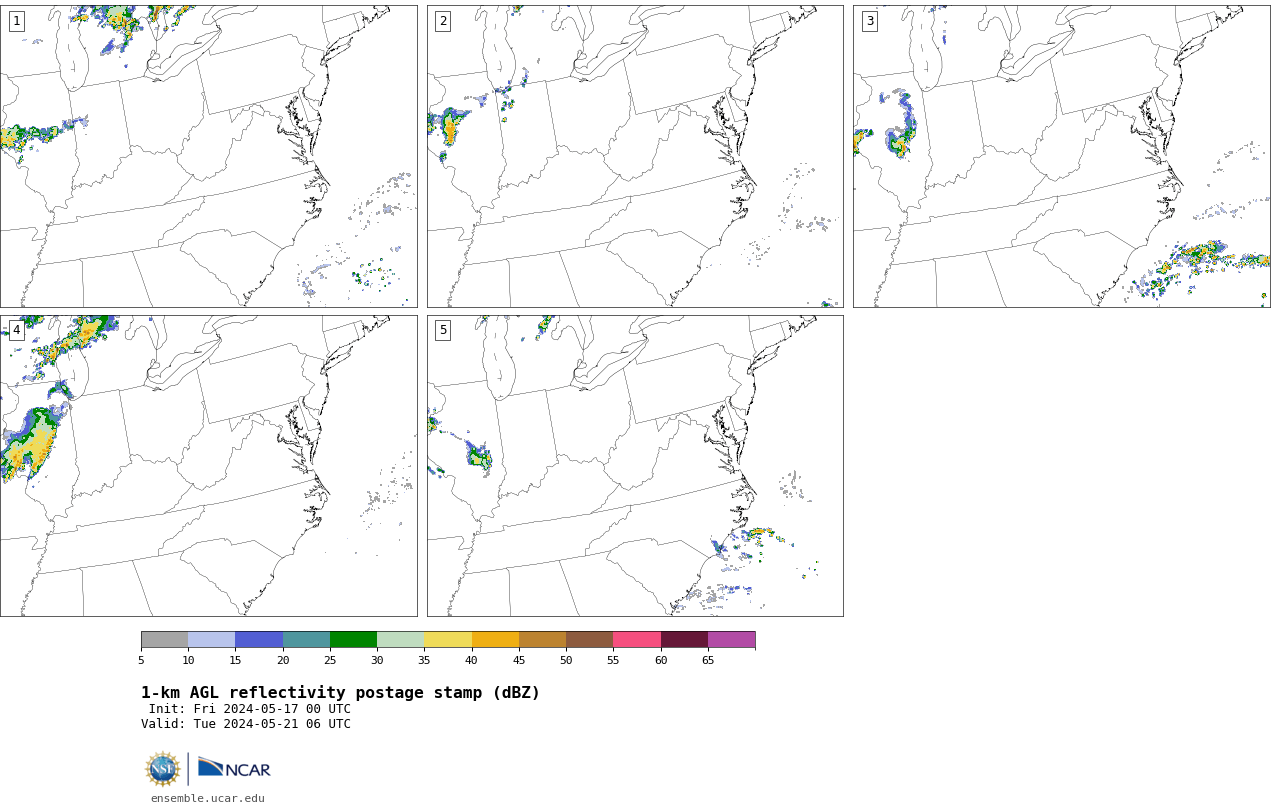1280x809 pixels.
Task: Select the pale green 30-35 dBZ swatch
Action: coord(401,640)
